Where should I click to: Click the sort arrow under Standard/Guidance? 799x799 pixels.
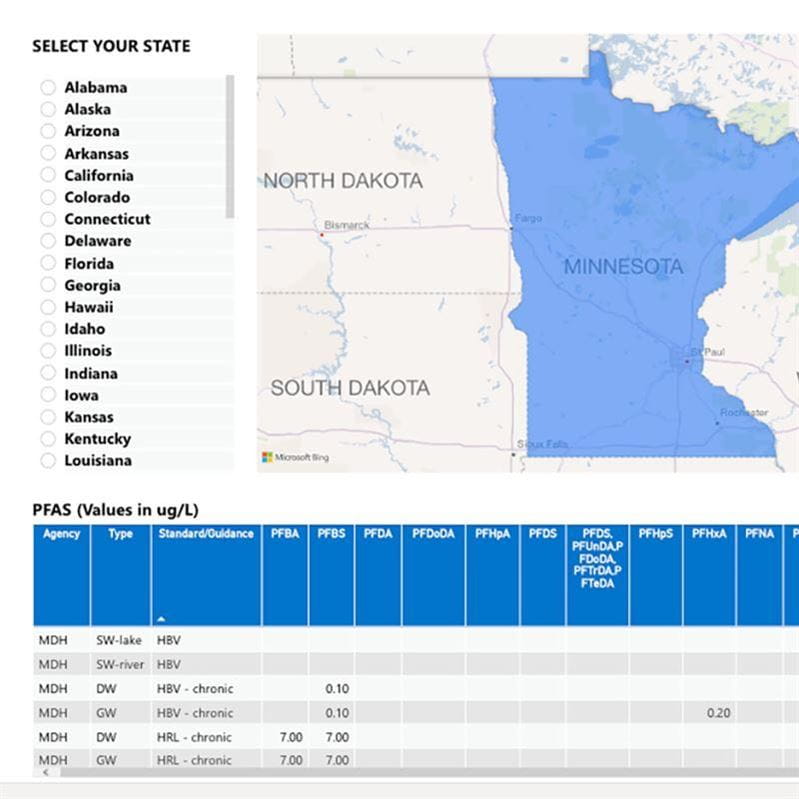161,619
